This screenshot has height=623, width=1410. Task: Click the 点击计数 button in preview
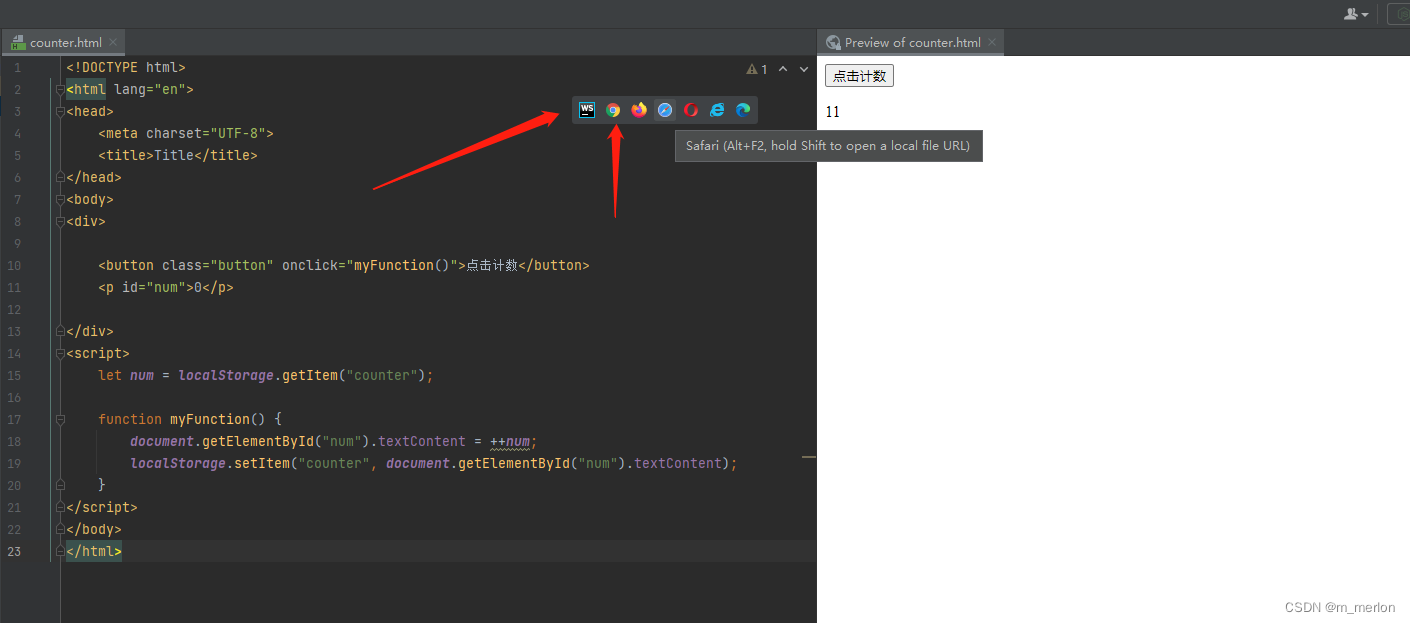(859, 76)
